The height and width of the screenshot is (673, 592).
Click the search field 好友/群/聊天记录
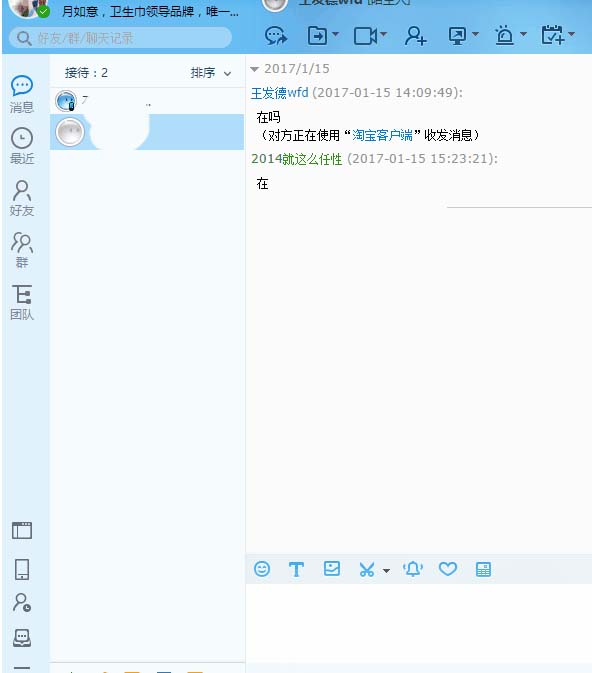click(120, 39)
